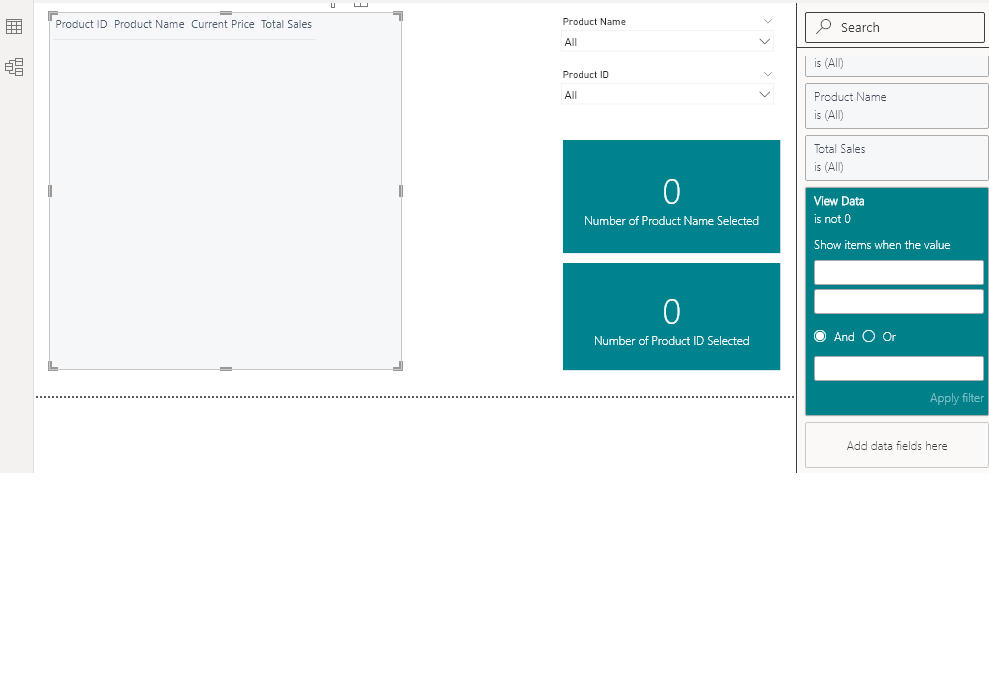Select the Or radio button

[869, 336]
